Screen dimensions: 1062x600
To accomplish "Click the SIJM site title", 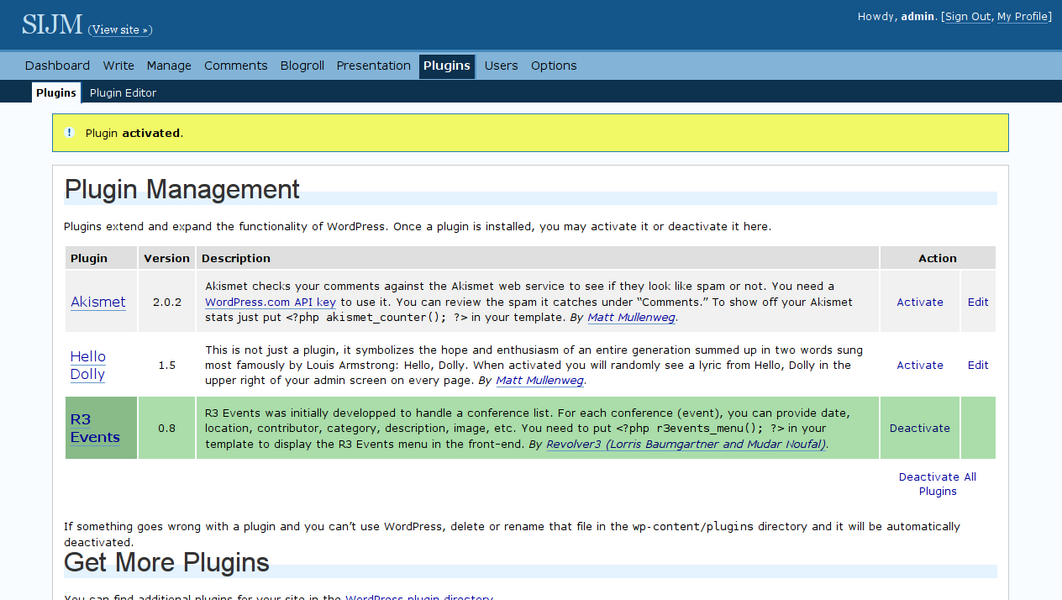I will [x=51, y=24].
